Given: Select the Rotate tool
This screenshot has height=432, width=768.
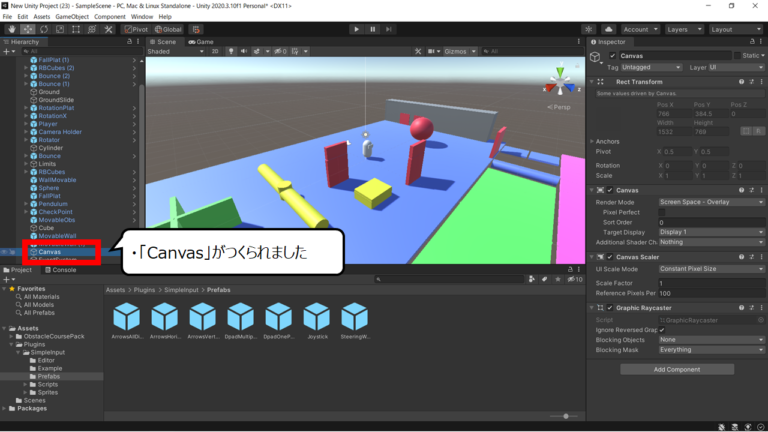Looking at the screenshot, I should point(43,29).
